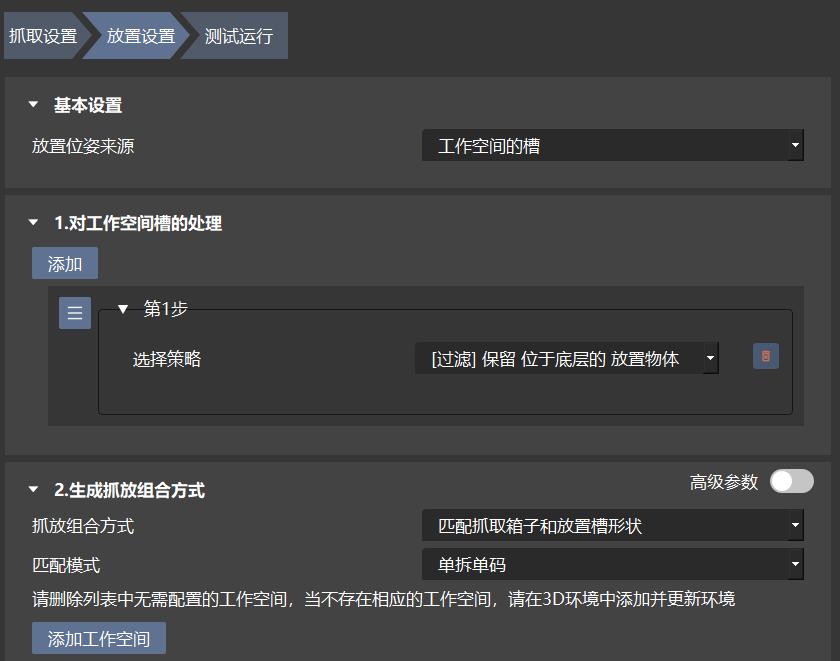Click the drag handle icon for 第1步

[x=75, y=313]
